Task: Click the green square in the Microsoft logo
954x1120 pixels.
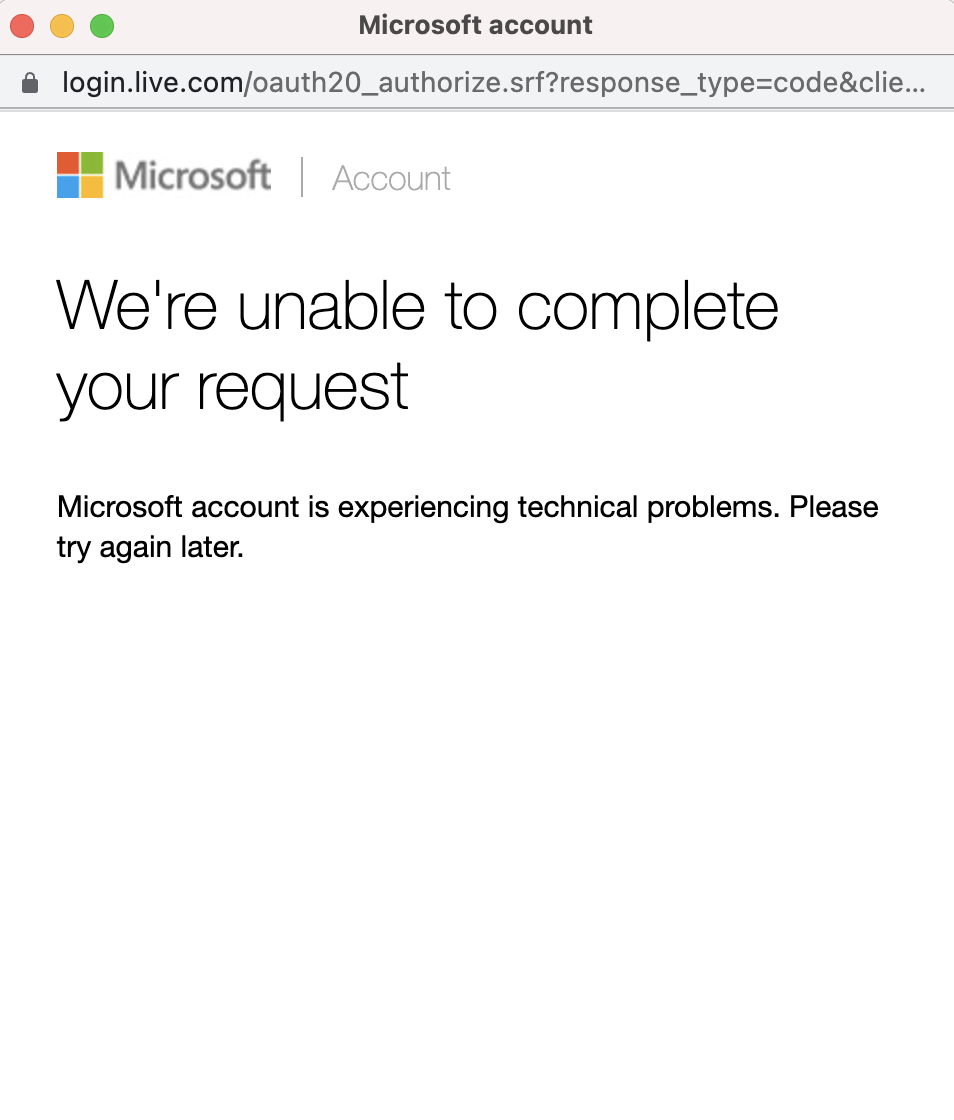Action: tap(92, 162)
